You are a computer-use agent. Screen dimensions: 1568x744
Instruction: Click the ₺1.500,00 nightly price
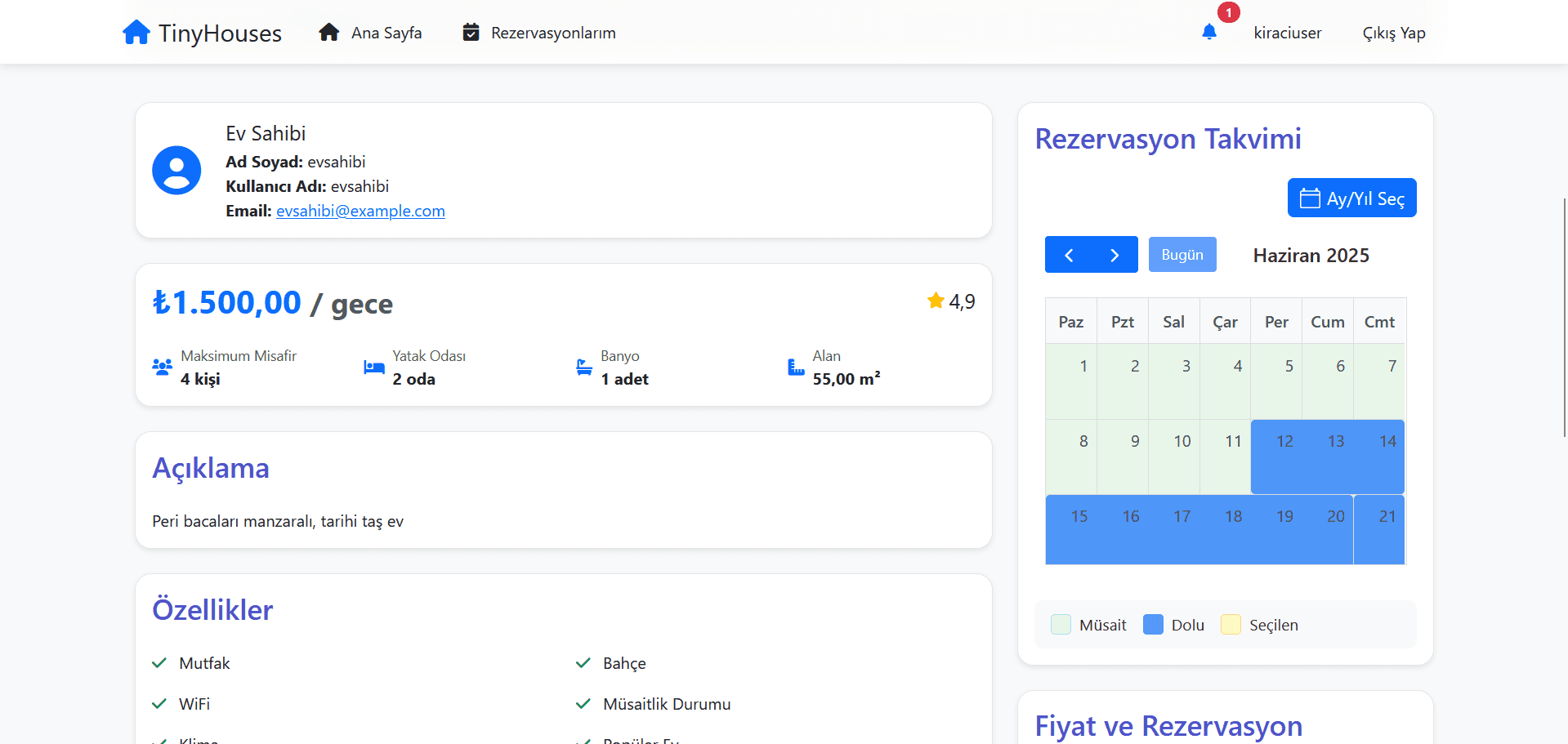[x=227, y=303]
